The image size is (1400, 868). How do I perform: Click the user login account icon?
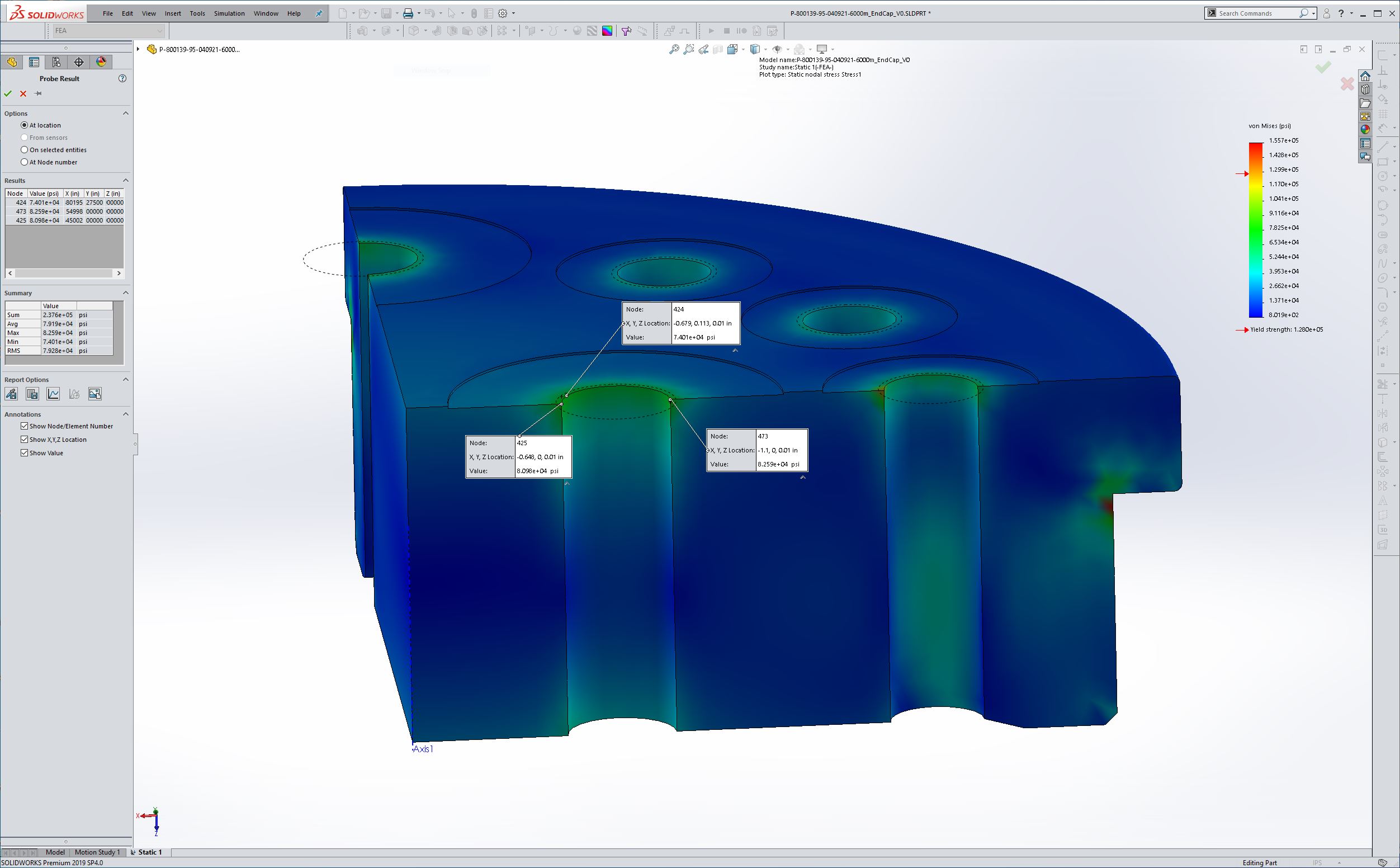(1326, 13)
